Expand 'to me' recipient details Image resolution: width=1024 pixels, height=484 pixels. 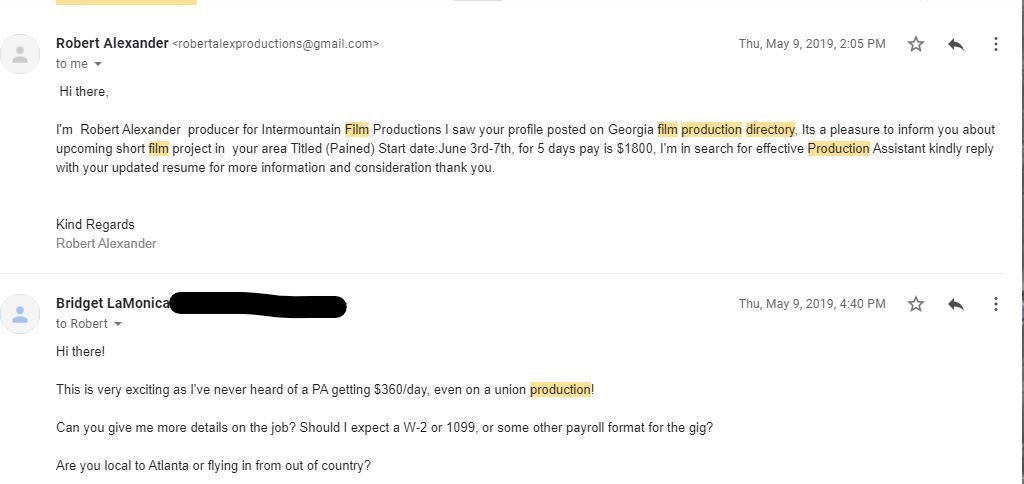pos(98,64)
